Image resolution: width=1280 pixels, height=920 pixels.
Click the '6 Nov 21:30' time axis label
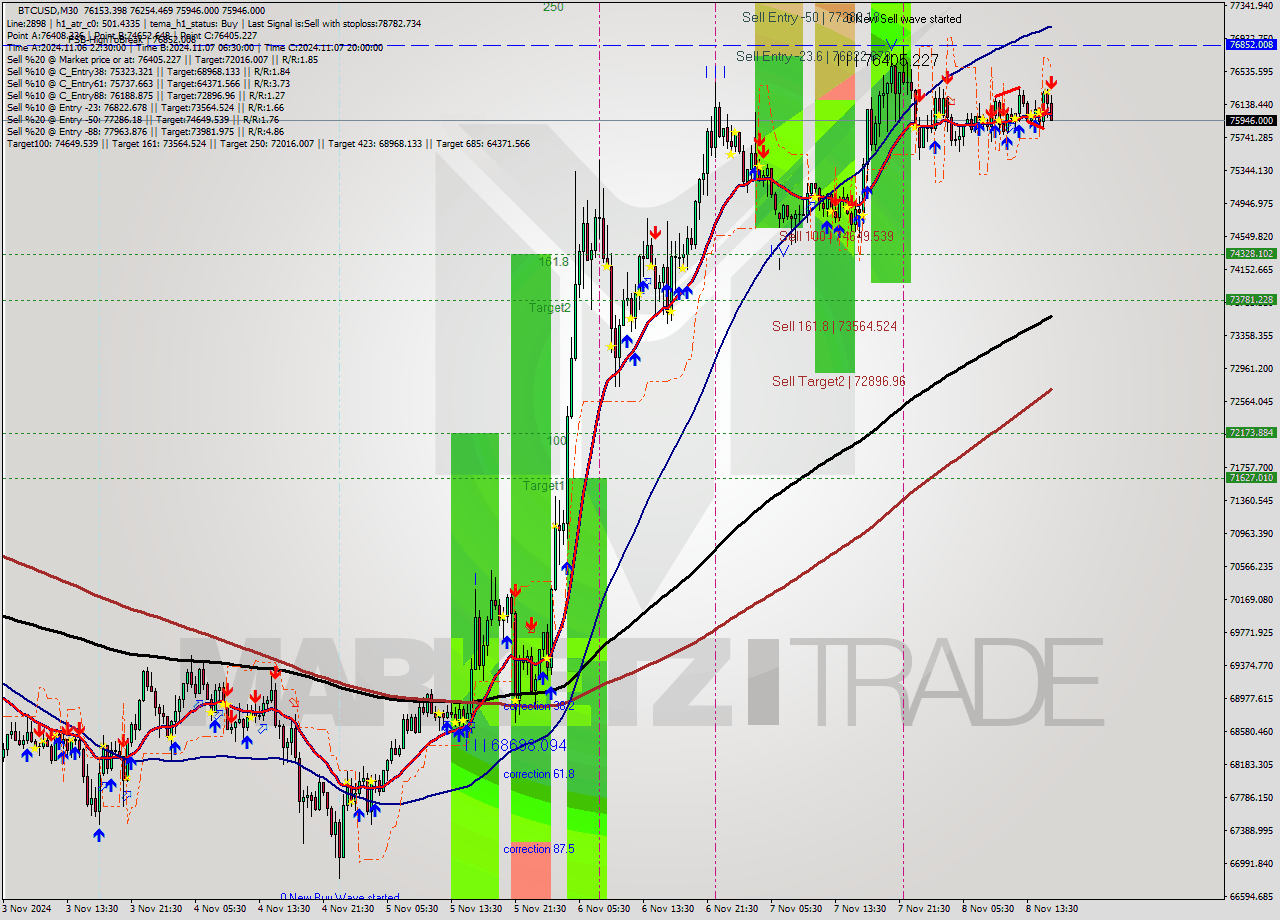[732, 909]
